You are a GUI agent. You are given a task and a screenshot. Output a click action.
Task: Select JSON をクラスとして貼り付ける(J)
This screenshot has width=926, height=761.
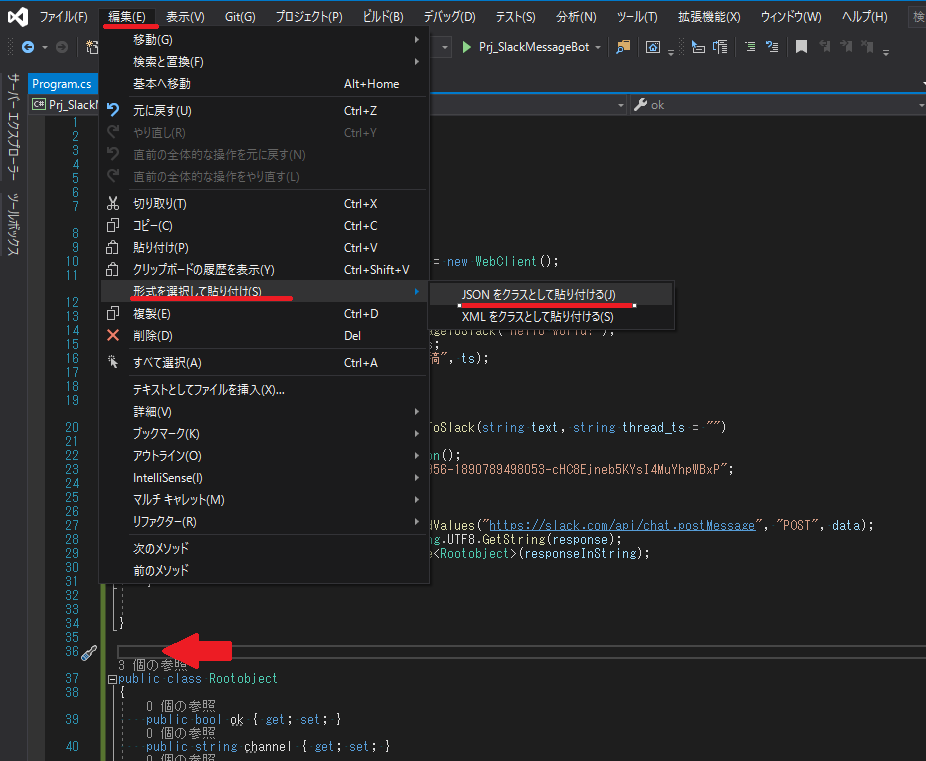pyautogui.click(x=551, y=295)
